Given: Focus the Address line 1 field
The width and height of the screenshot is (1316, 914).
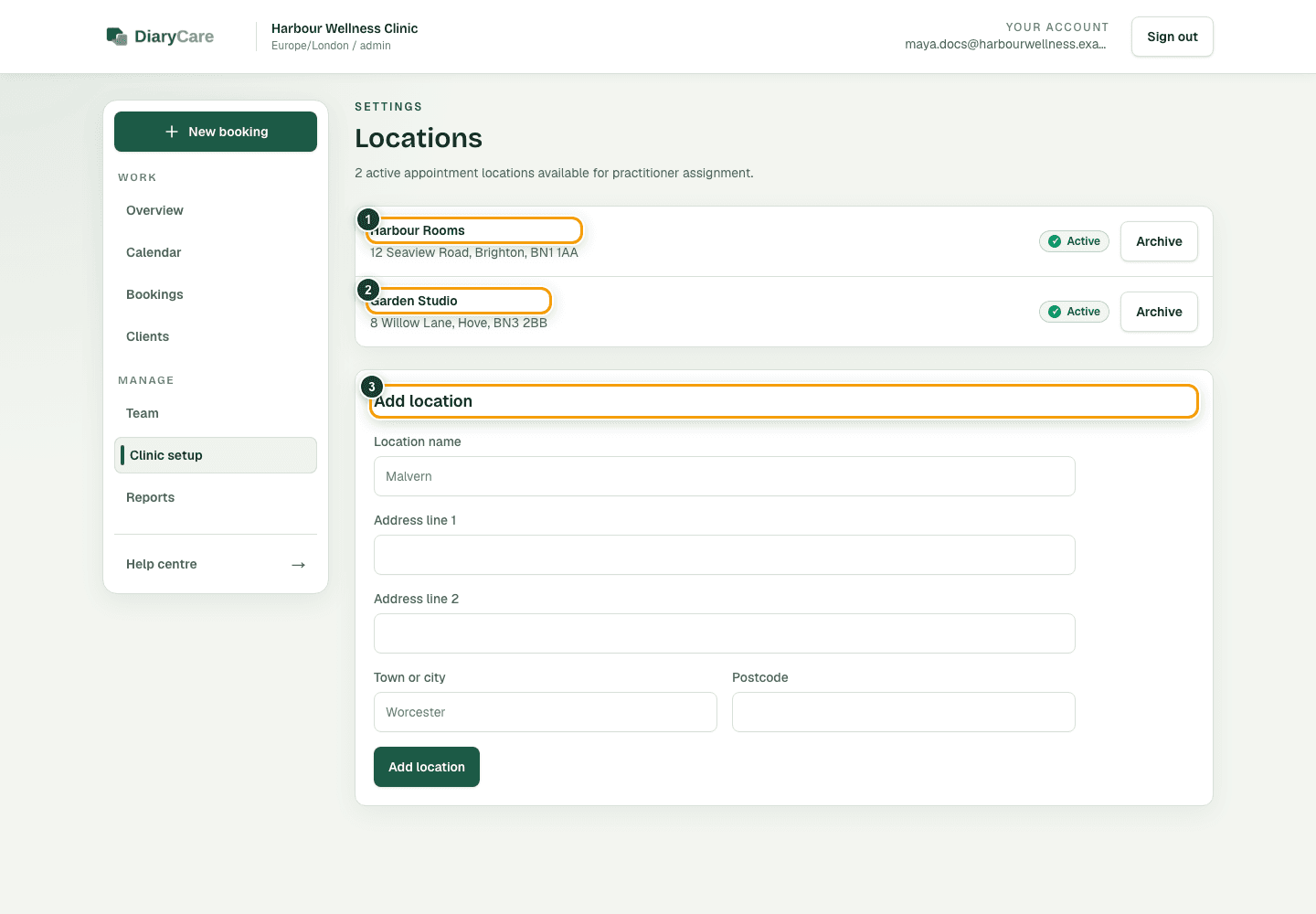Looking at the screenshot, I should (x=725, y=555).
